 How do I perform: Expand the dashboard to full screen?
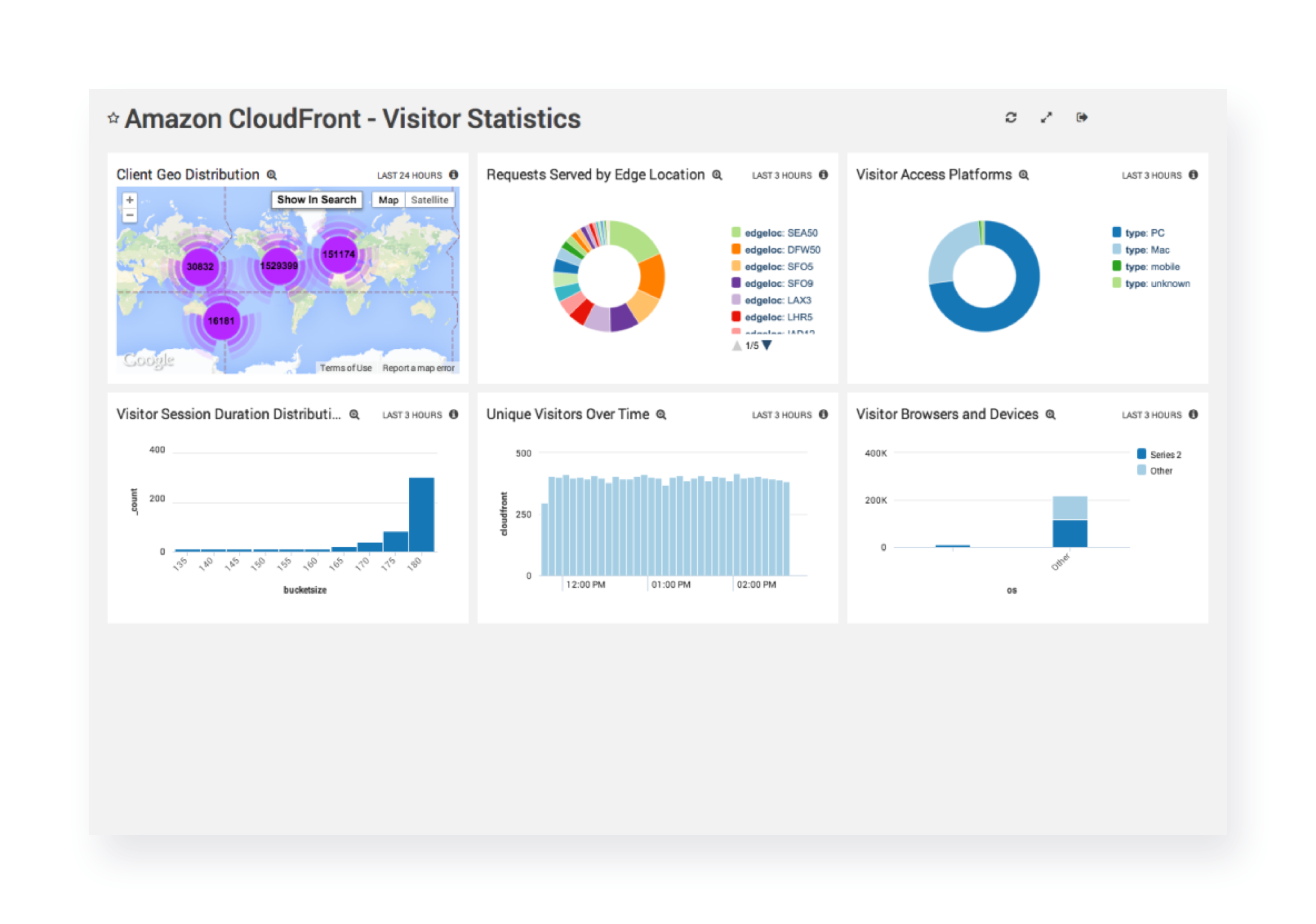click(1047, 117)
